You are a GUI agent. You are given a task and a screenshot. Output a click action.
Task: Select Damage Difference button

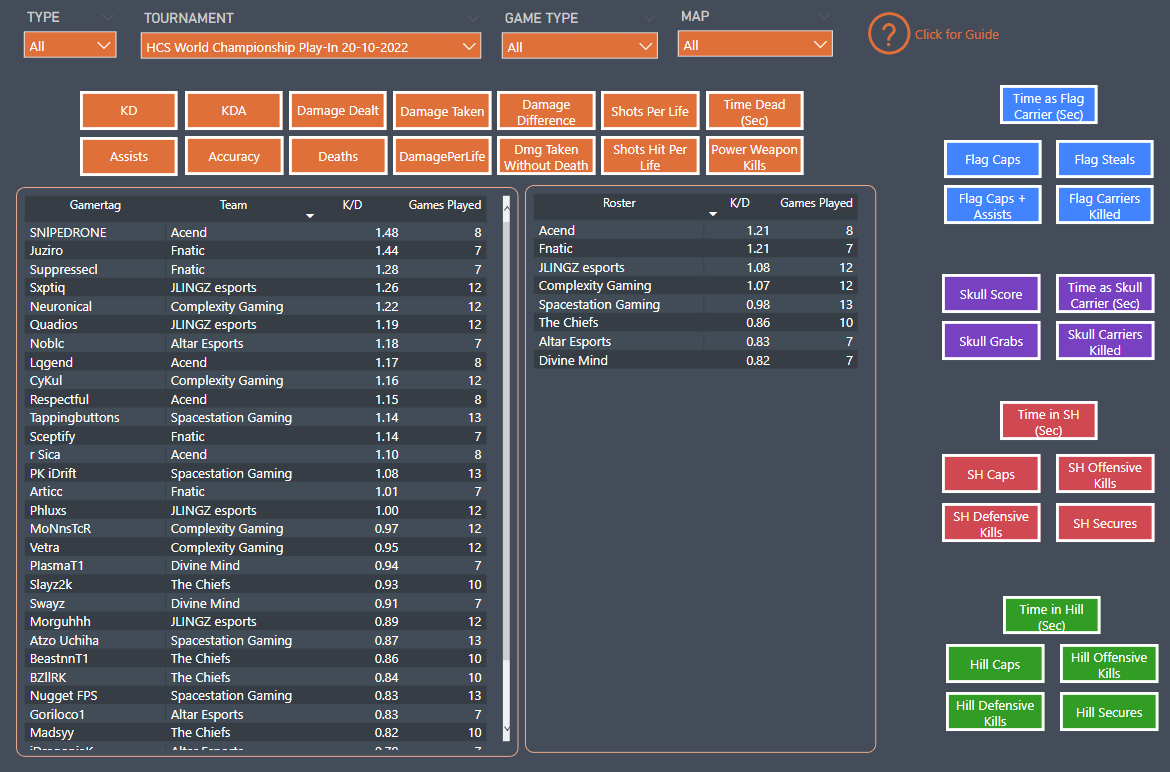(546, 110)
